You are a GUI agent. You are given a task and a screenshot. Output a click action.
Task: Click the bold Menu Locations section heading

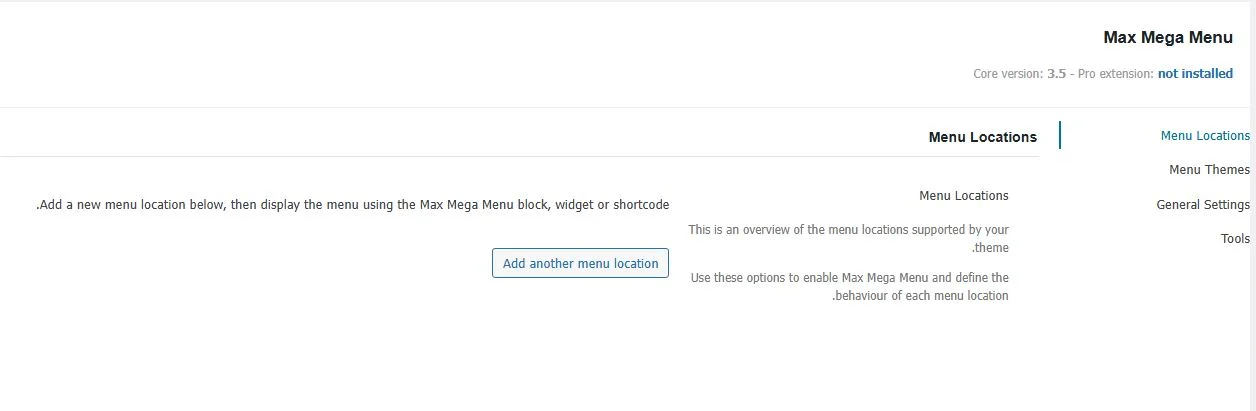982,138
